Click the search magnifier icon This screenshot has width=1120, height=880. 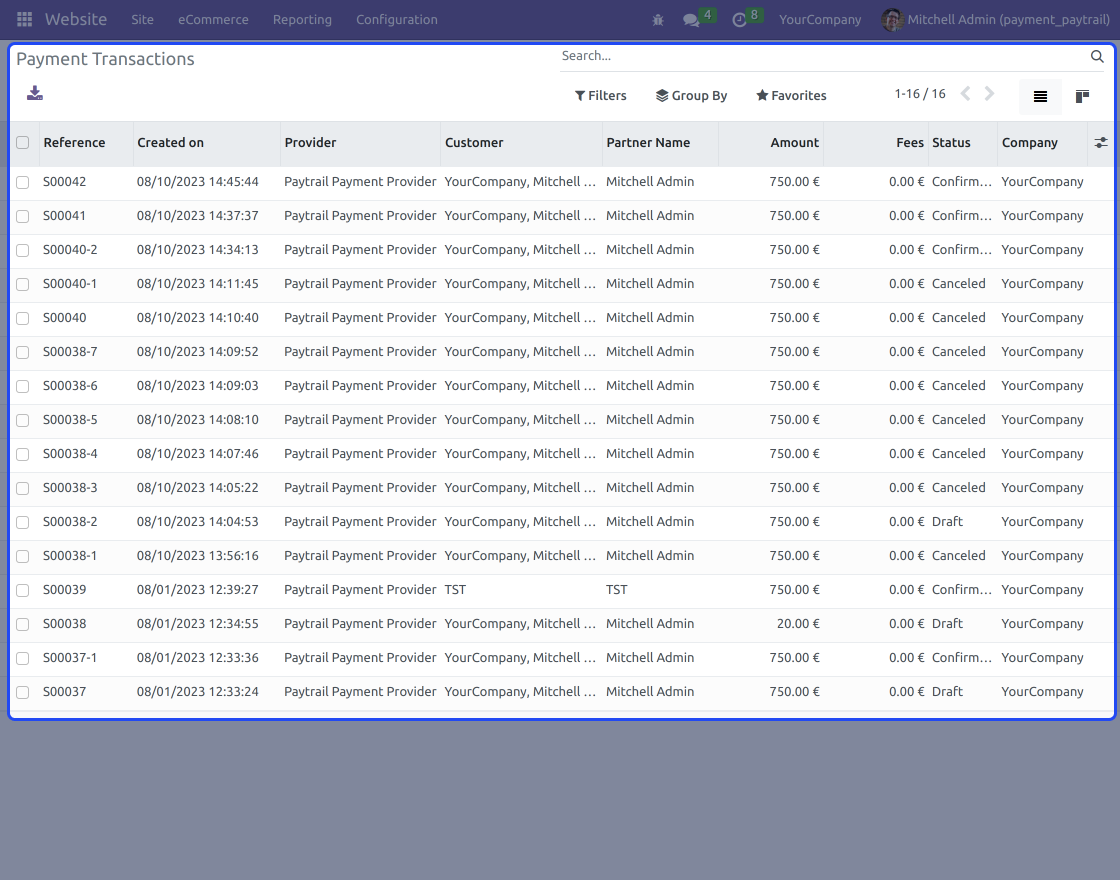click(1097, 56)
